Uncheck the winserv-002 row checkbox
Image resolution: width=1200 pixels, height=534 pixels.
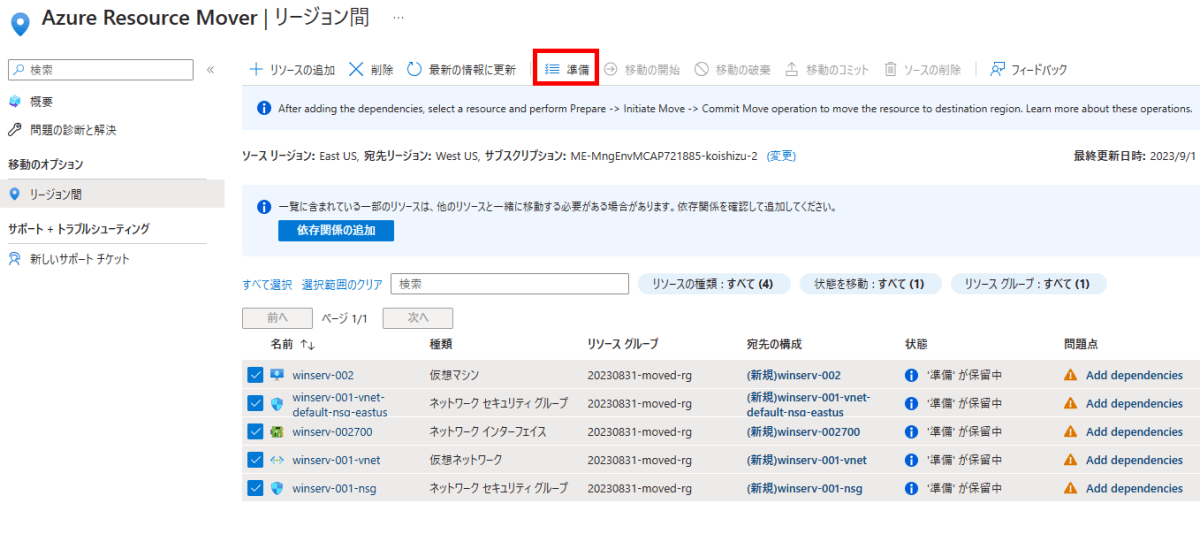click(x=255, y=375)
